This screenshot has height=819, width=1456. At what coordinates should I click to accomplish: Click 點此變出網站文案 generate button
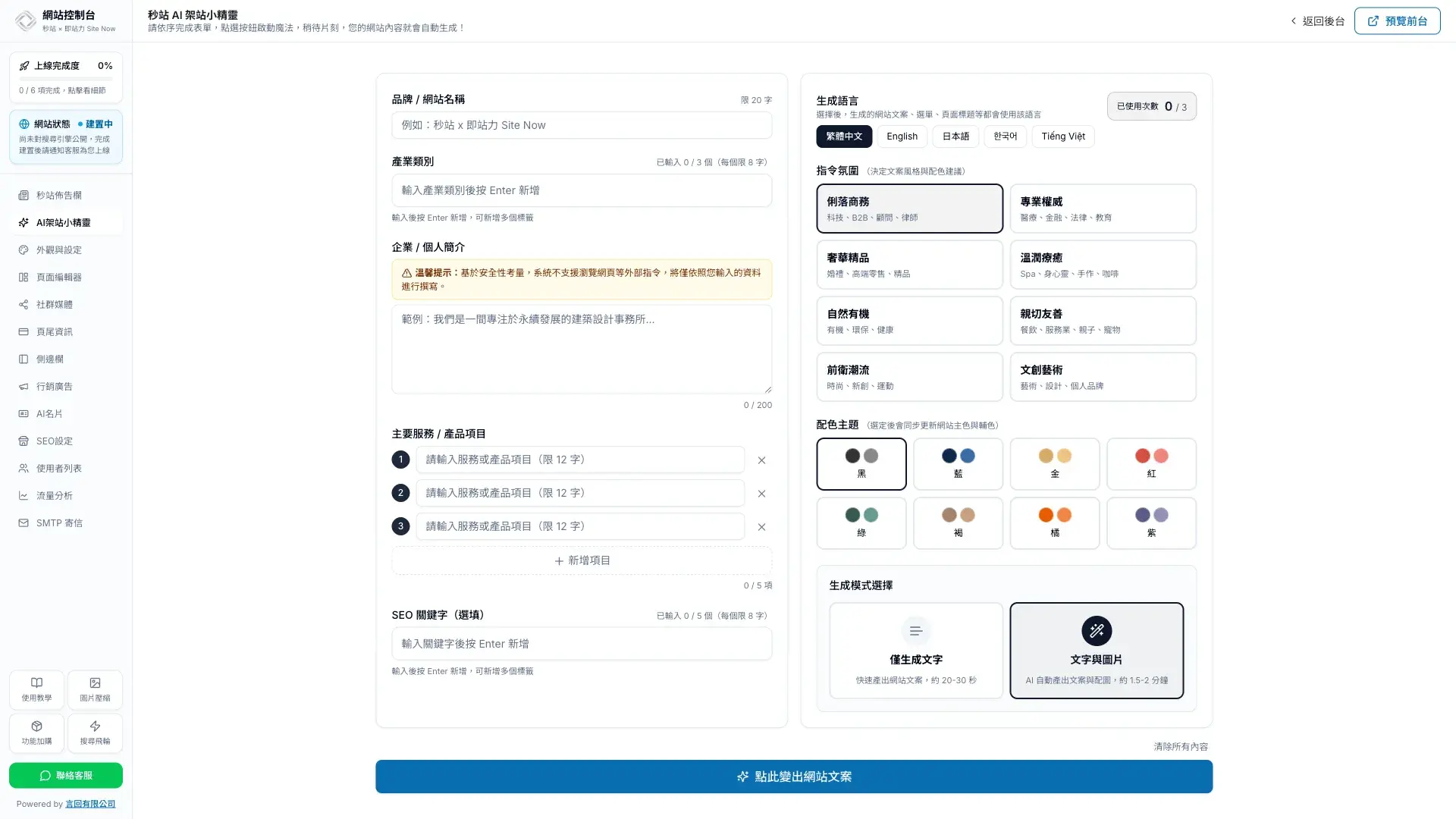[794, 777]
